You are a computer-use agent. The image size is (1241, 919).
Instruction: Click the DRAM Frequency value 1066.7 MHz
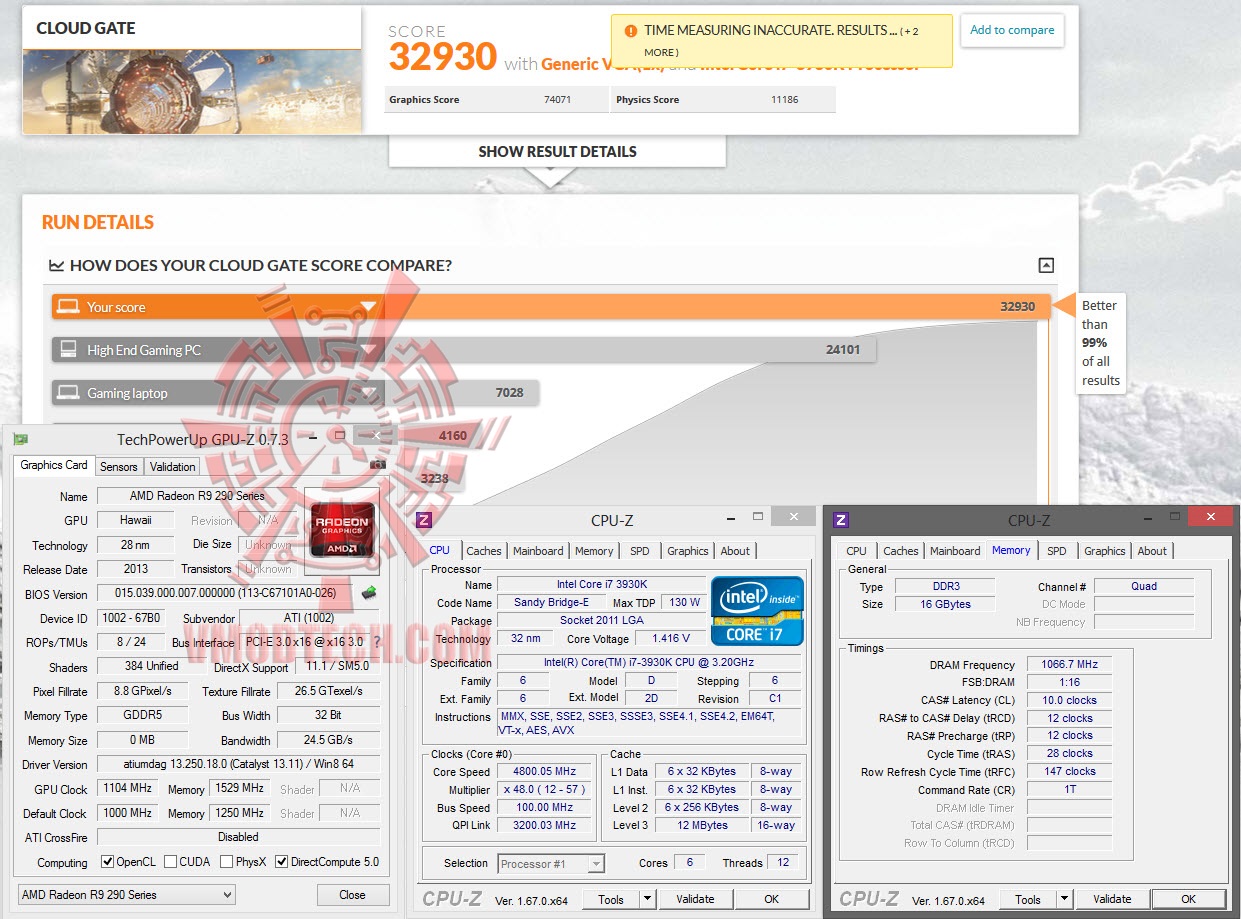[1069, 665]
